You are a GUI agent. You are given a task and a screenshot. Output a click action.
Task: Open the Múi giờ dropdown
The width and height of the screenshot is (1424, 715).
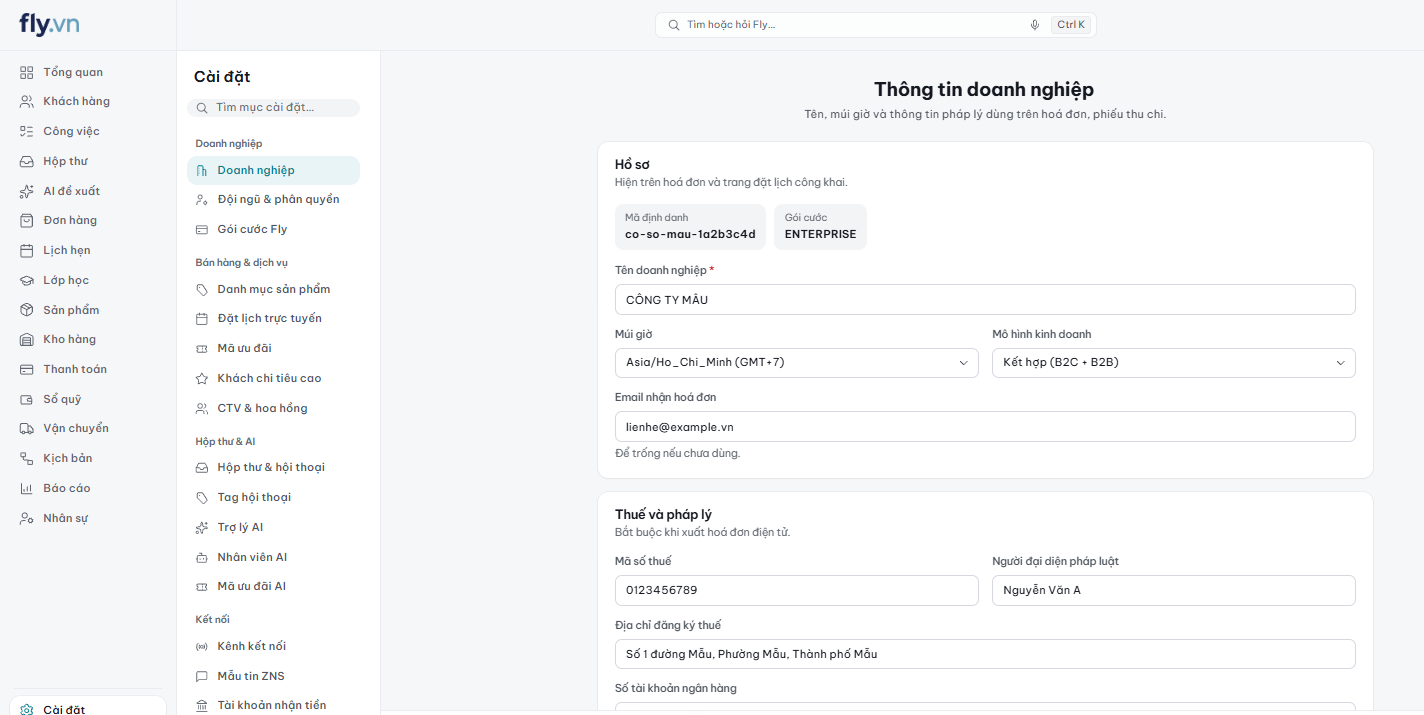(x=796, y=363)
